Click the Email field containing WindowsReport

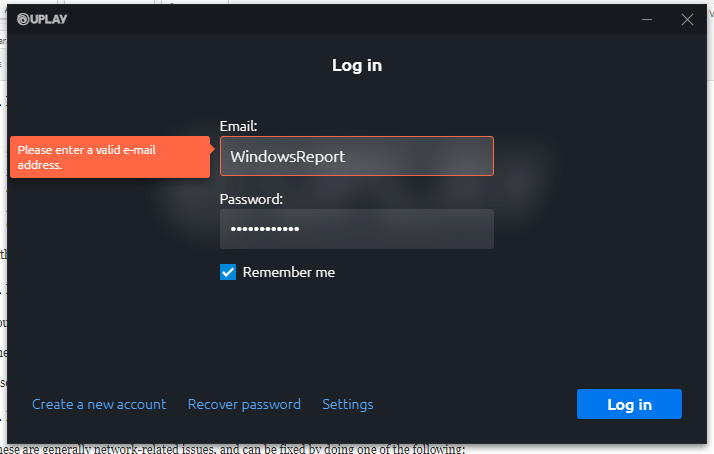(357, 156)
